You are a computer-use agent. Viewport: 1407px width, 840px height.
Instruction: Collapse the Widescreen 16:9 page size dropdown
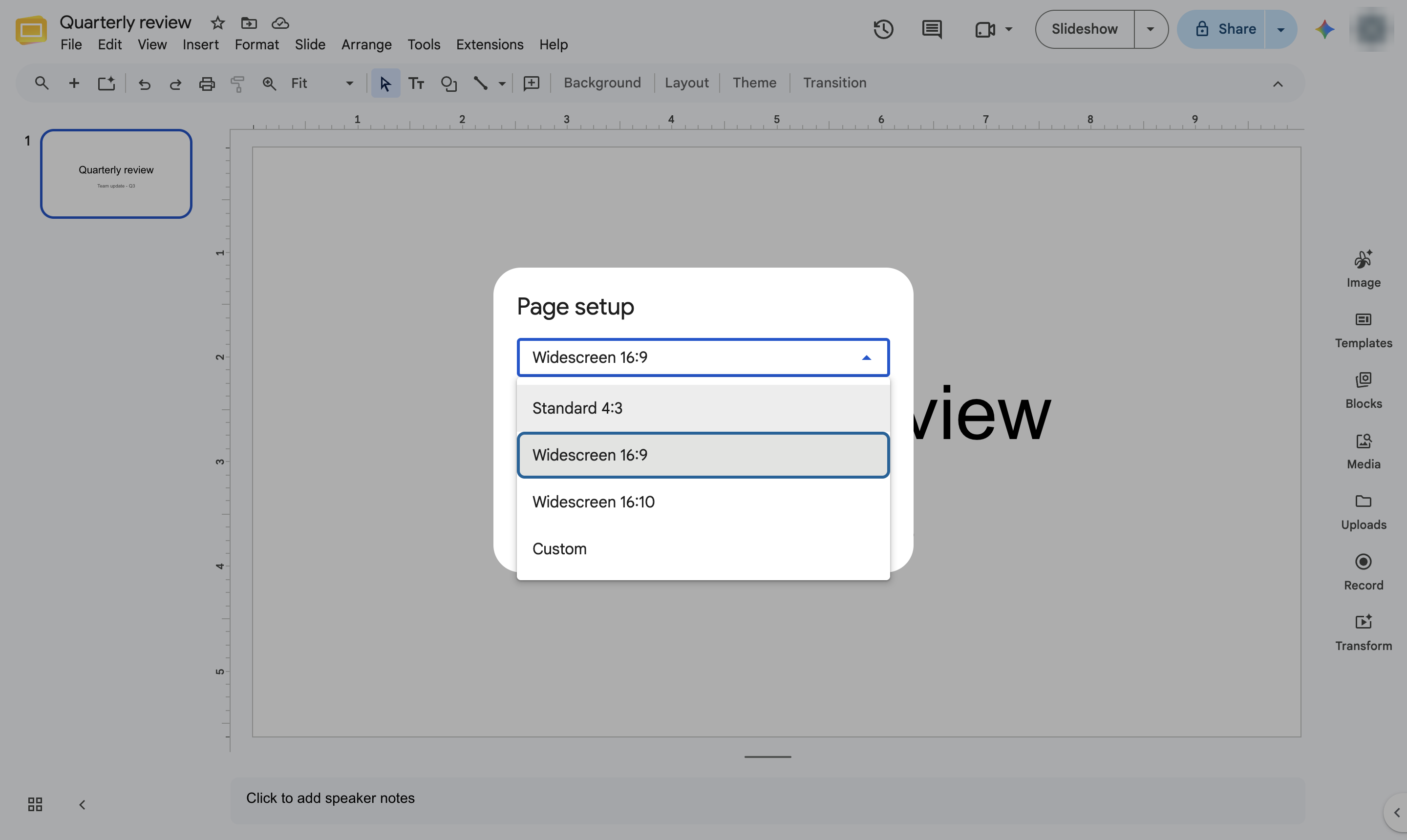(703, 357)
